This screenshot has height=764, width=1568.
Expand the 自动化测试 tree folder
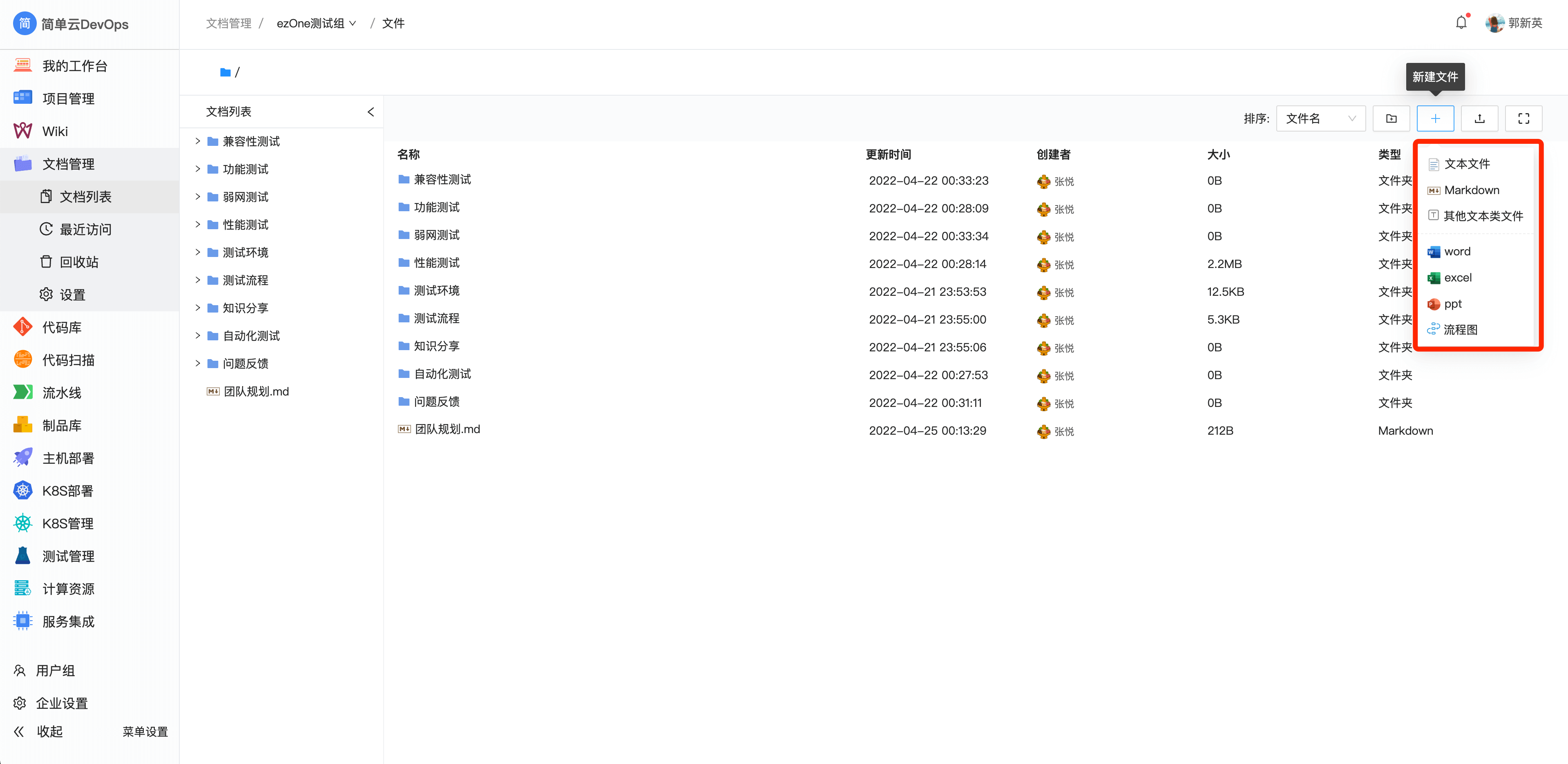197,335
